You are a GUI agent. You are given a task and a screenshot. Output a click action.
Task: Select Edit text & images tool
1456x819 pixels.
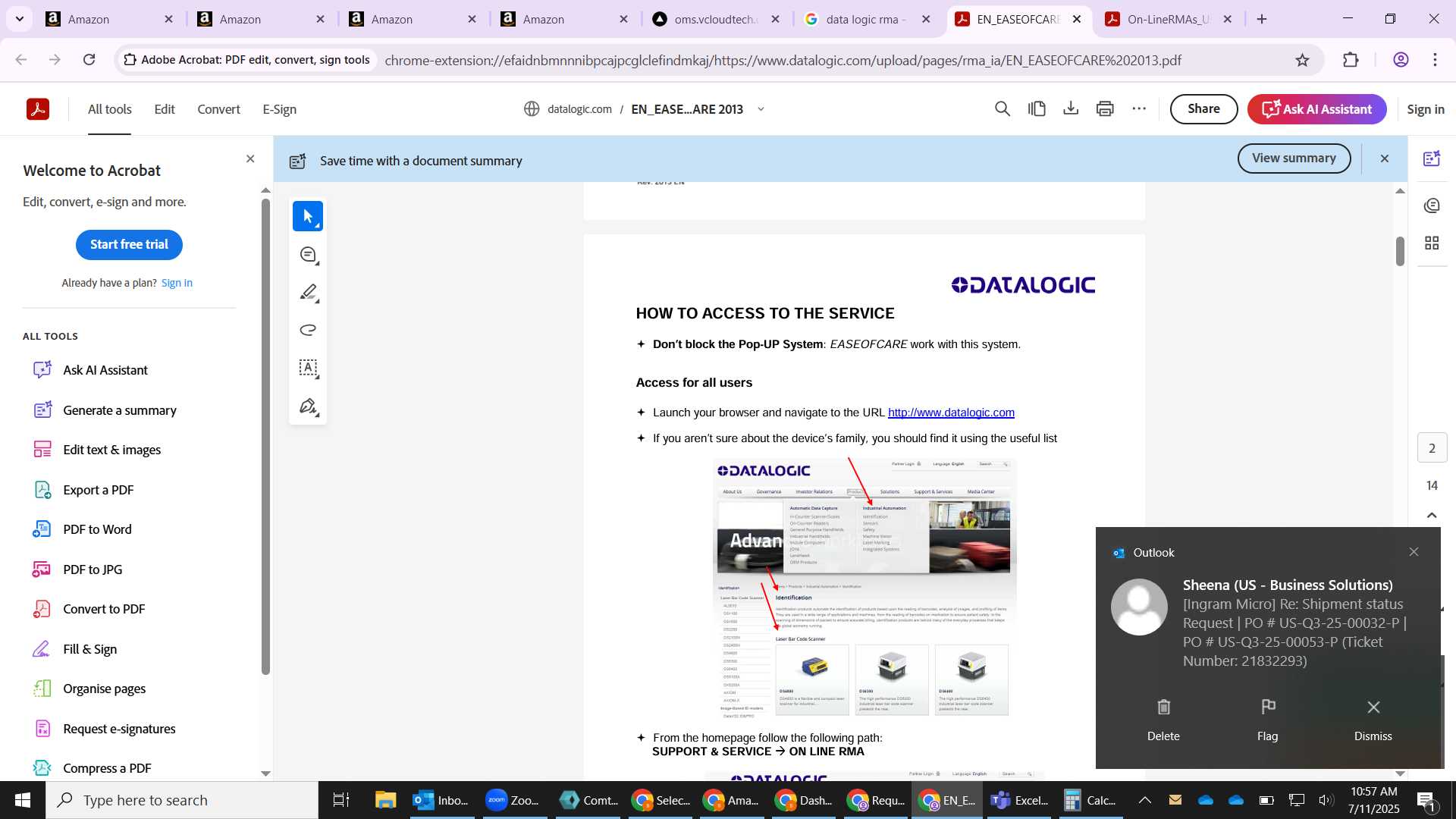tap(112, 450)
